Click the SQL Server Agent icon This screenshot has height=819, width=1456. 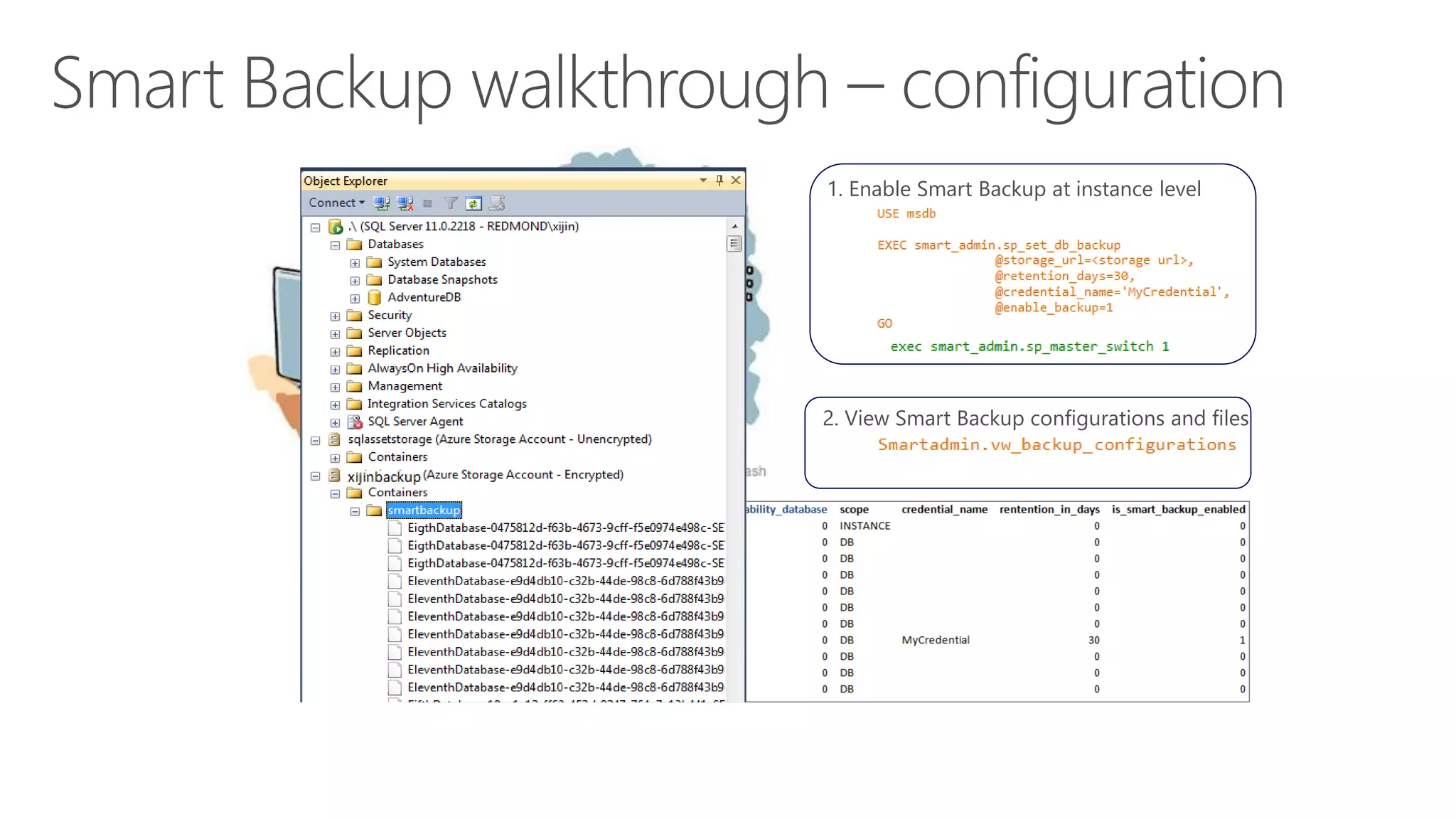pyautogui.click(x=355, y=422)
